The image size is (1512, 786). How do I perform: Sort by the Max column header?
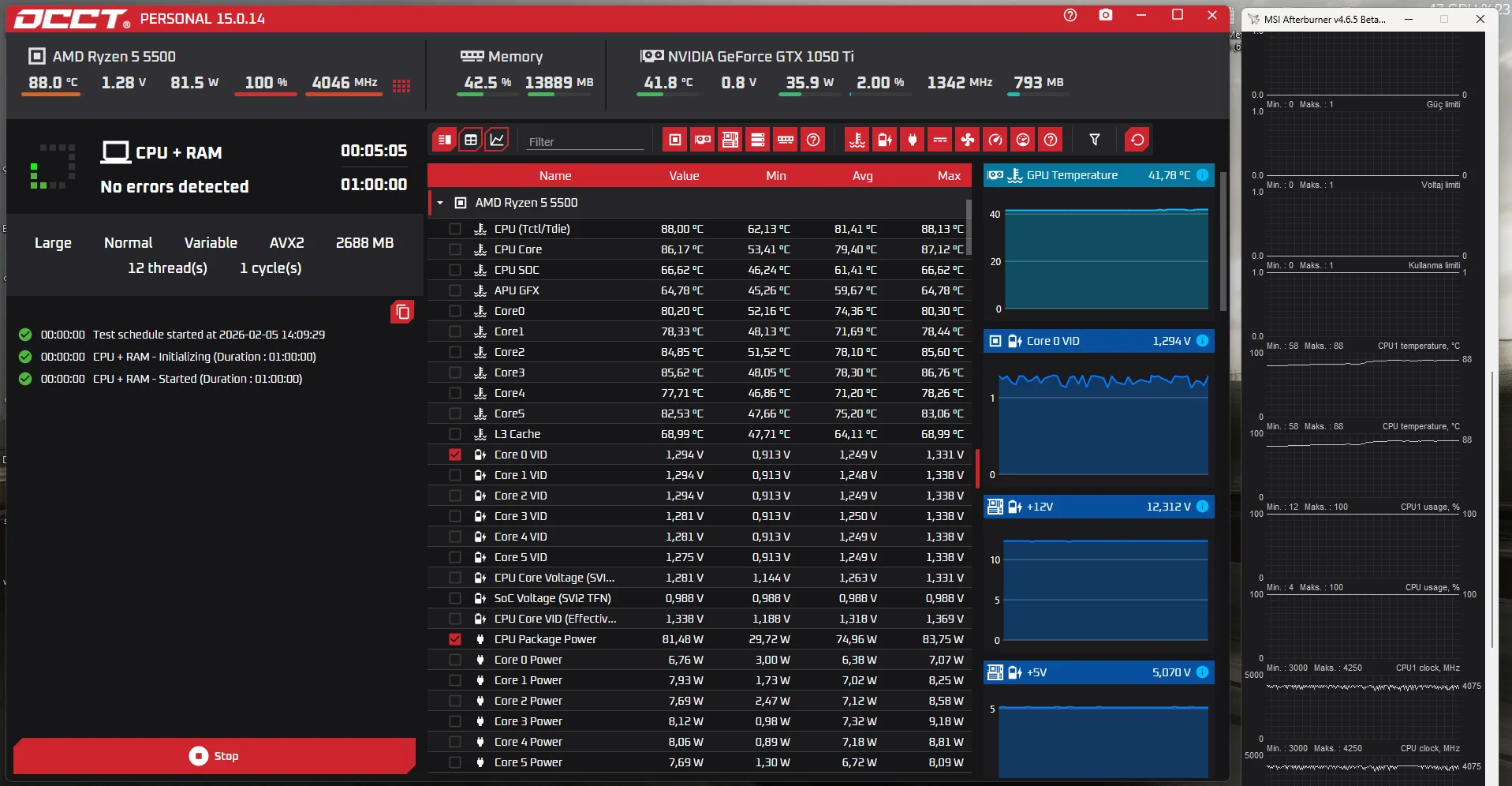pos(948,176)
